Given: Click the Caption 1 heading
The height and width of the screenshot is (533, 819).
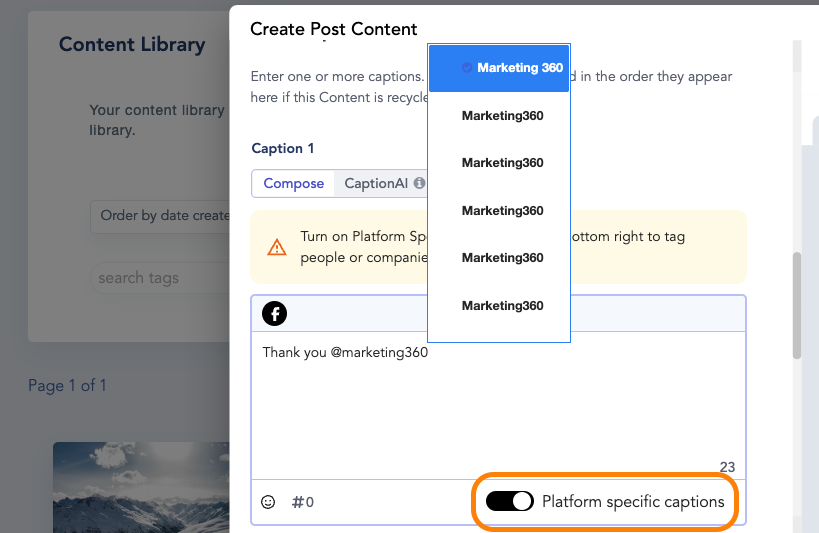Looking at the screenshot, I should tap(283, 148).
